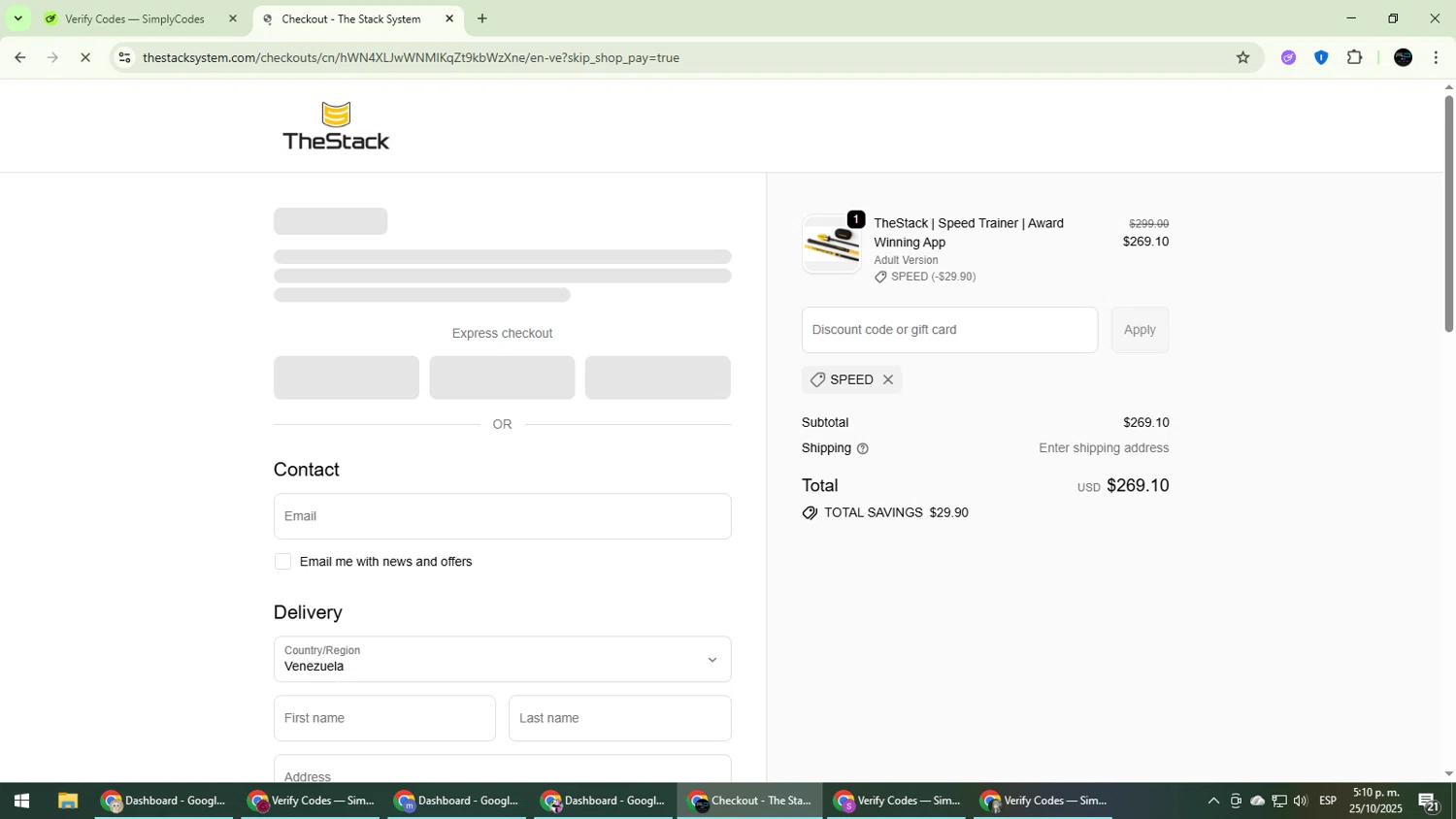The height and width of the screenshot is (819, 1456).
Task: Click the shipping help question mark icon
Action: 863,448
